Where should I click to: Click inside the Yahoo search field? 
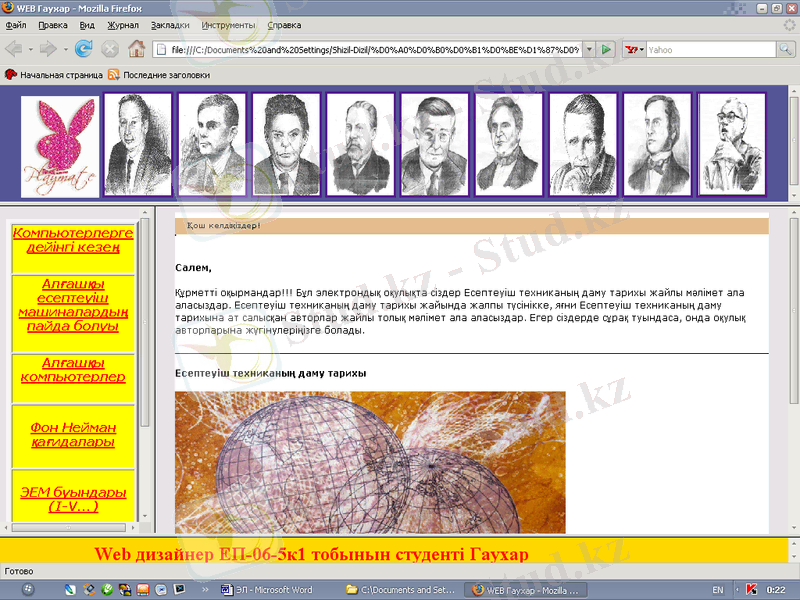[x=710, y=48]
